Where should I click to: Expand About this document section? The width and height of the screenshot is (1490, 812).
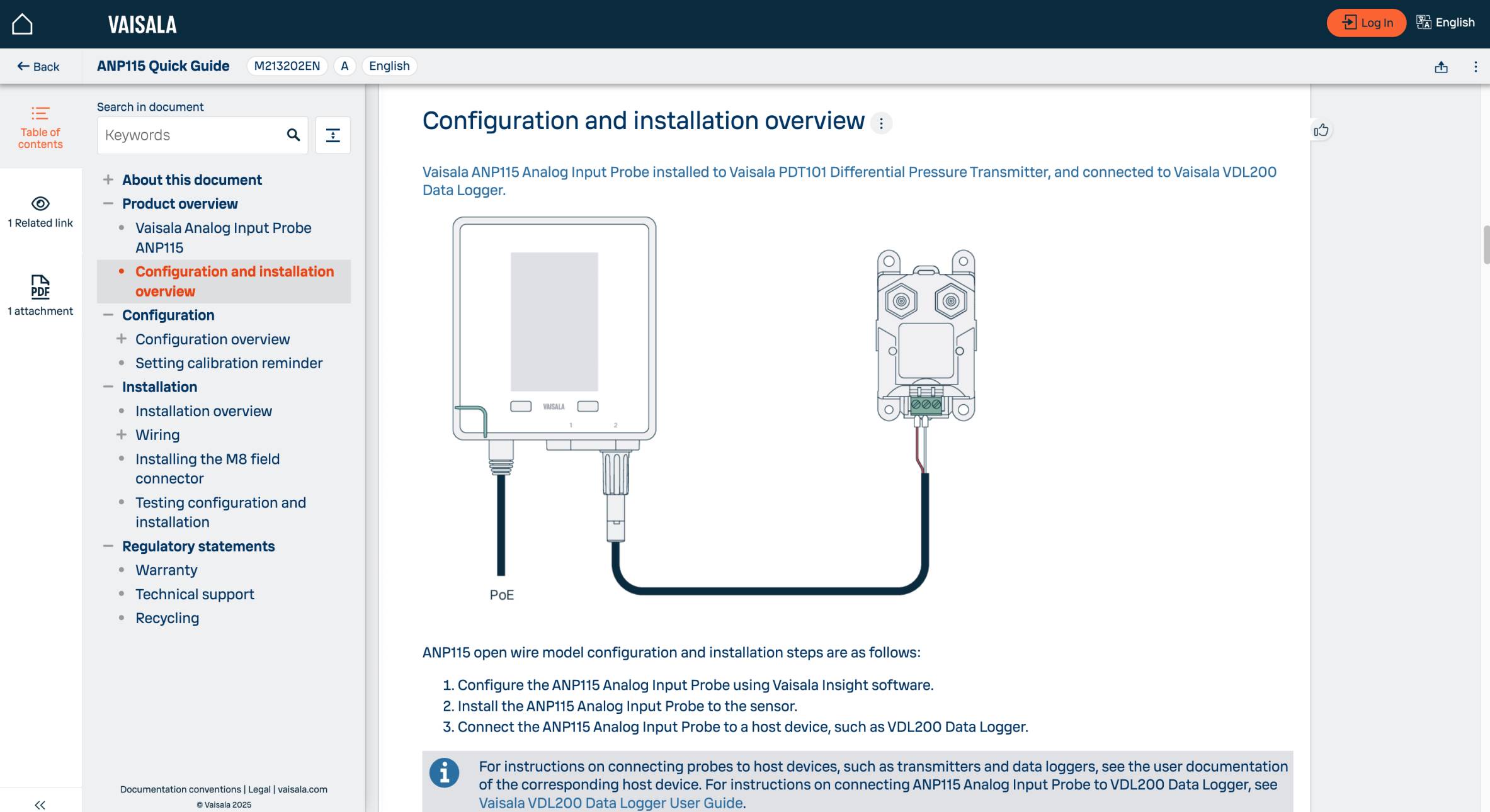[x=108, y=180]
